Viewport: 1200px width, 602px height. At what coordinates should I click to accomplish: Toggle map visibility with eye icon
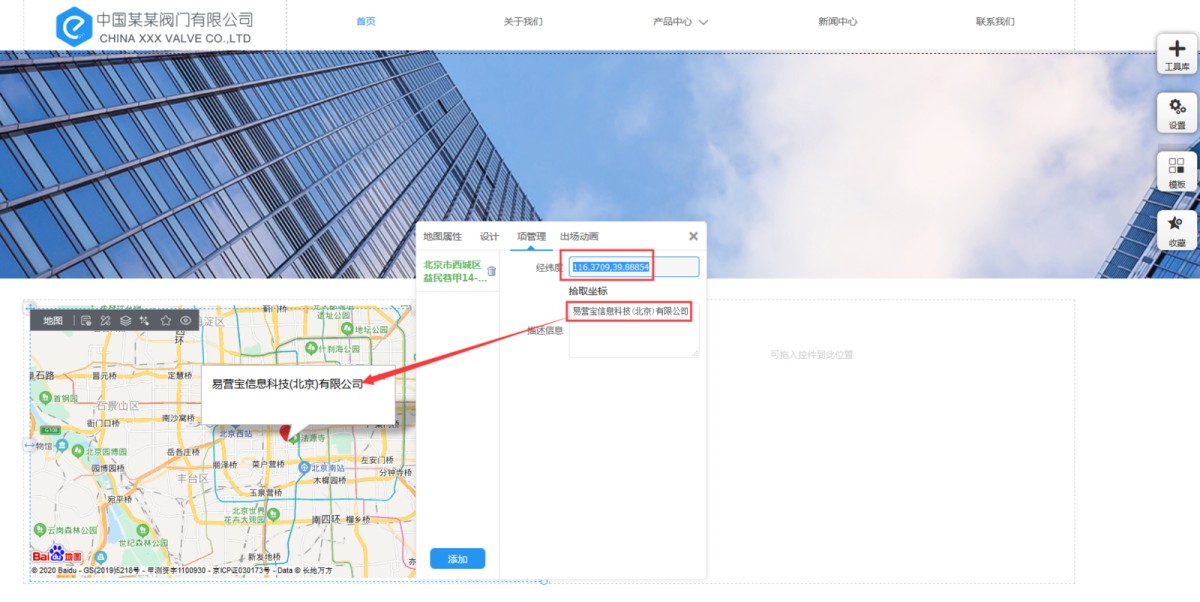[x=186, y=321]
